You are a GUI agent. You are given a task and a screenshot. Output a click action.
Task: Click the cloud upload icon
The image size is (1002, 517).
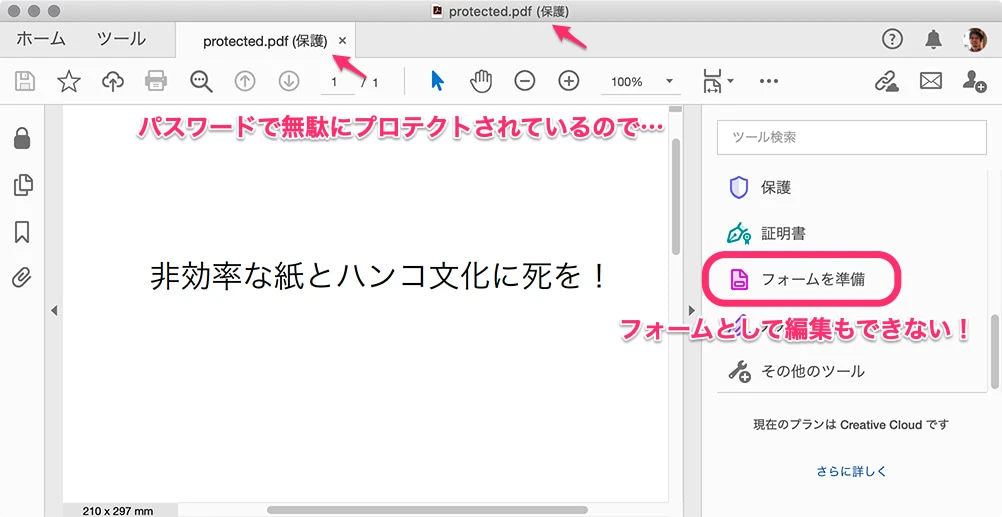coord(113,81)
